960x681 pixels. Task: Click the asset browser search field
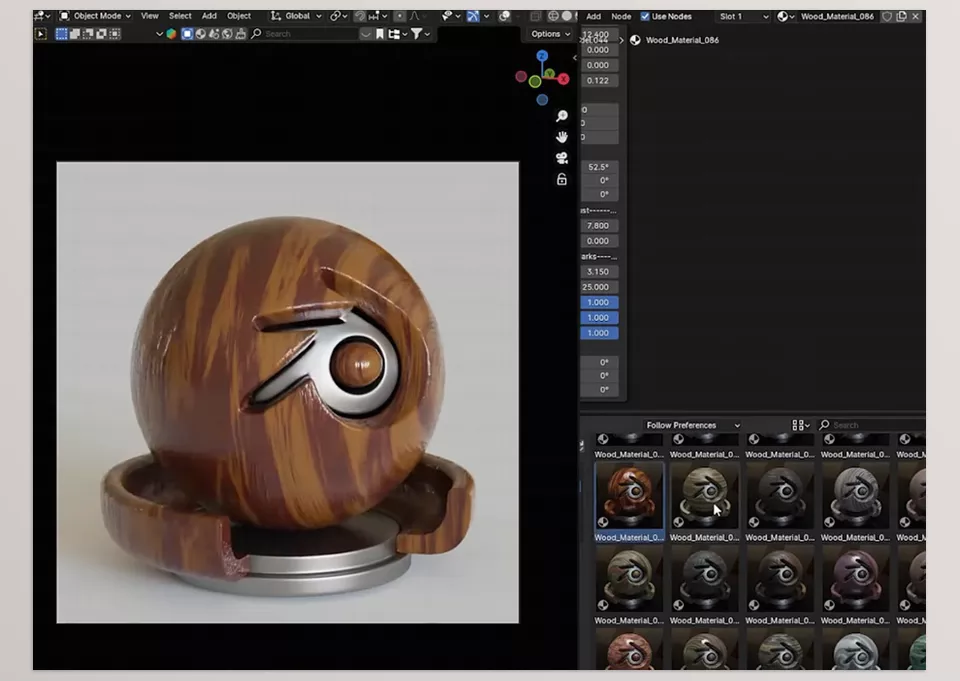pyautogui.click(x=872, y=425)
